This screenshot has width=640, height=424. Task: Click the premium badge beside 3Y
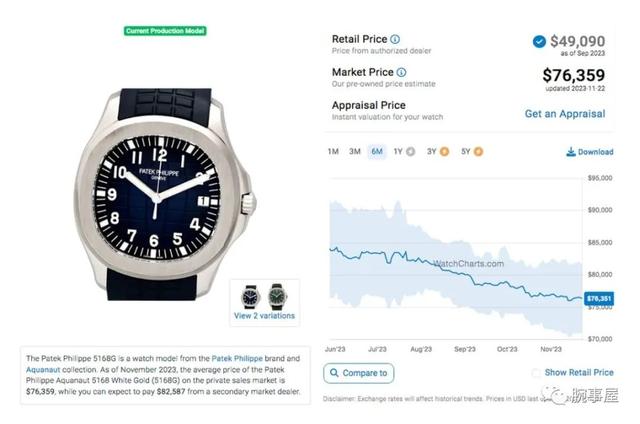coord(444,152)
